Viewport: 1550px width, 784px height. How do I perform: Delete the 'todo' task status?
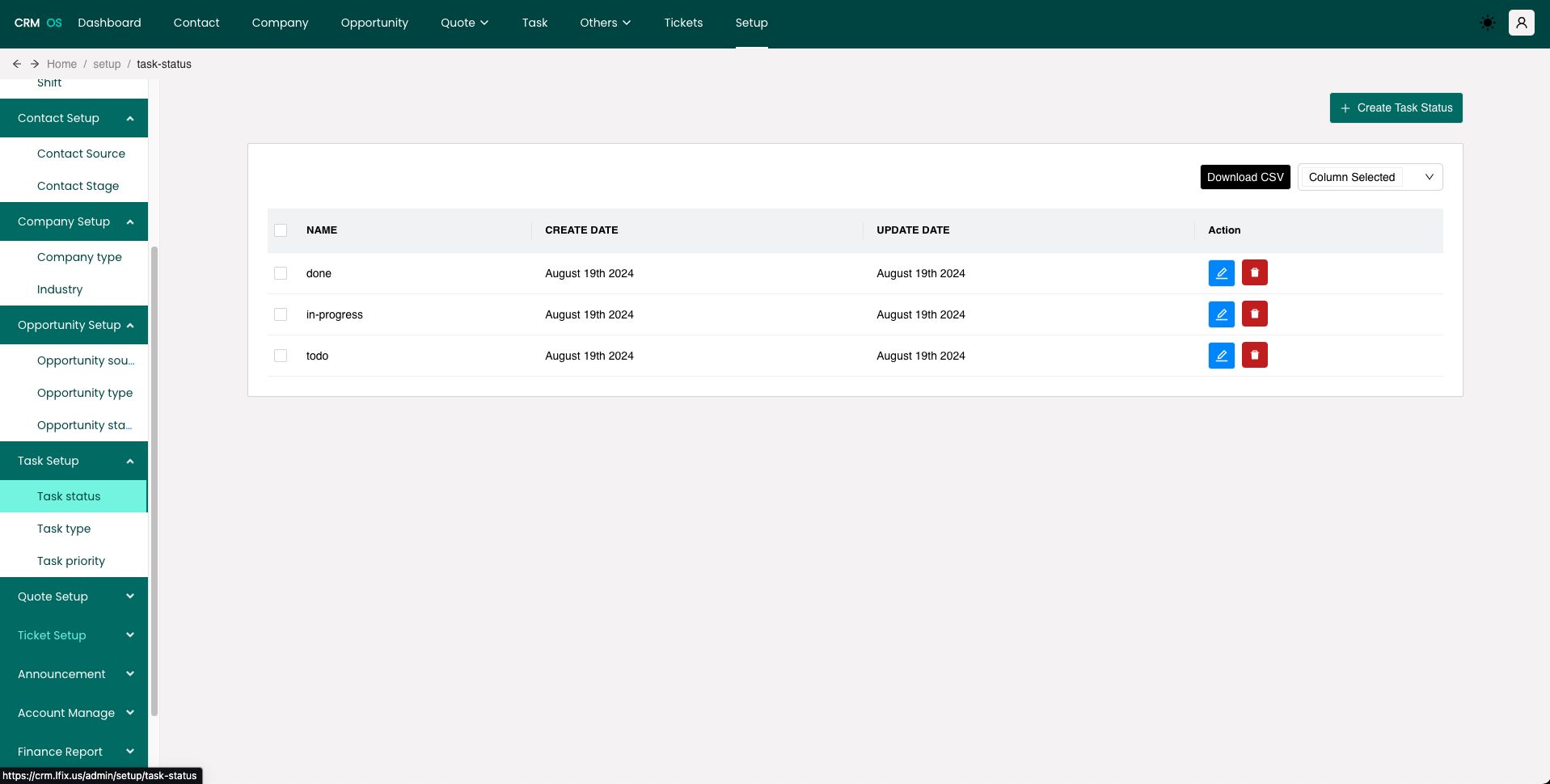pos(1254,356)
